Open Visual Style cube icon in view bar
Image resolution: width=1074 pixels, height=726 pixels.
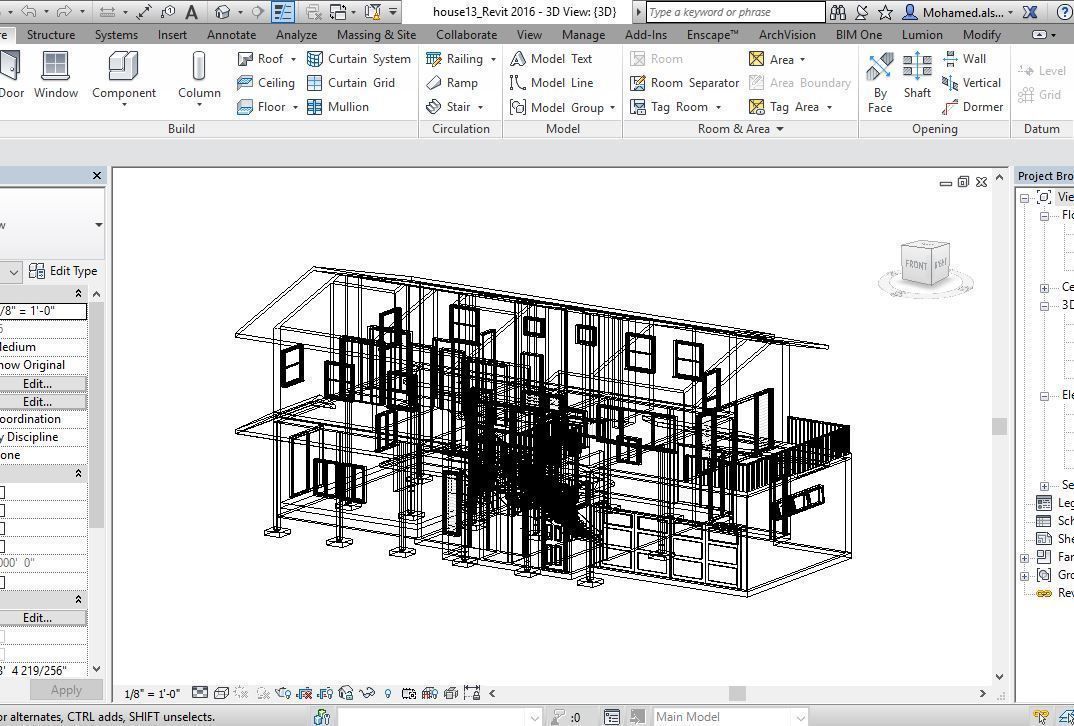[221, 693]
